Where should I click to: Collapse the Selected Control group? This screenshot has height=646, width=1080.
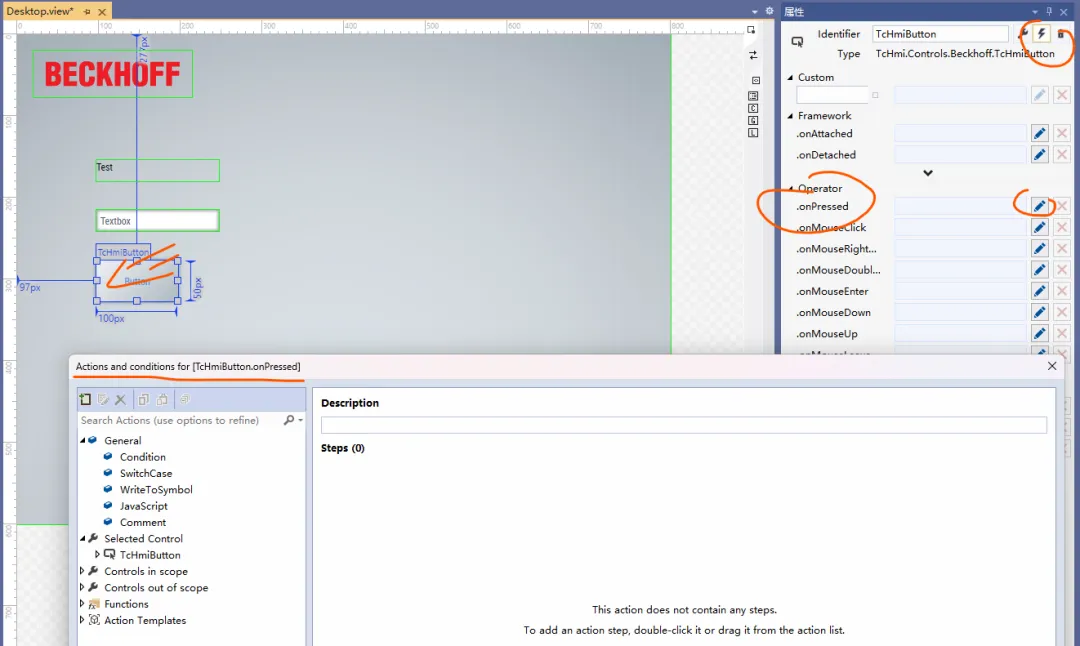(x=83, y=539)
